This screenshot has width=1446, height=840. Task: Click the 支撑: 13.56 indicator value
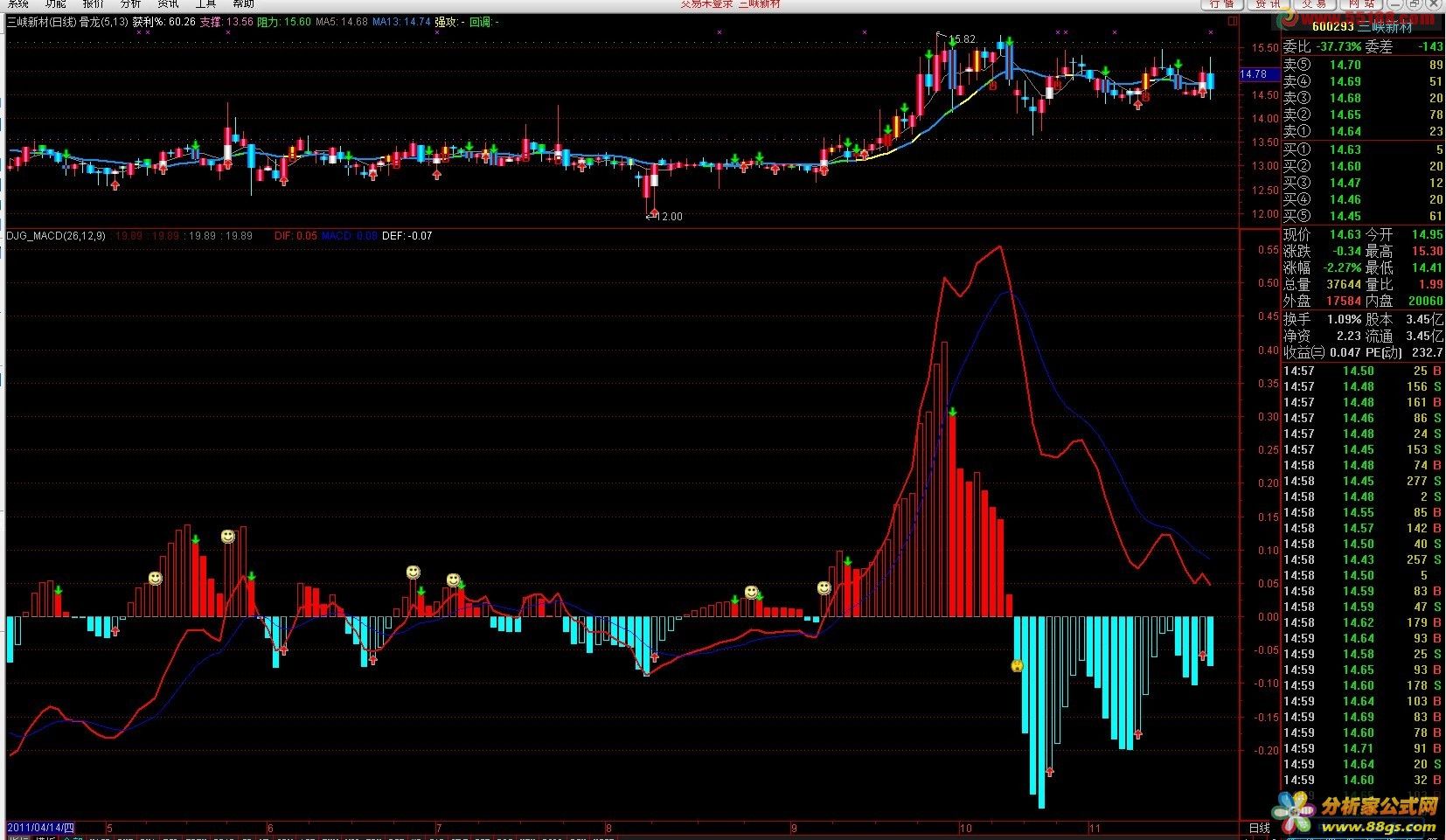tap(226, 22)
